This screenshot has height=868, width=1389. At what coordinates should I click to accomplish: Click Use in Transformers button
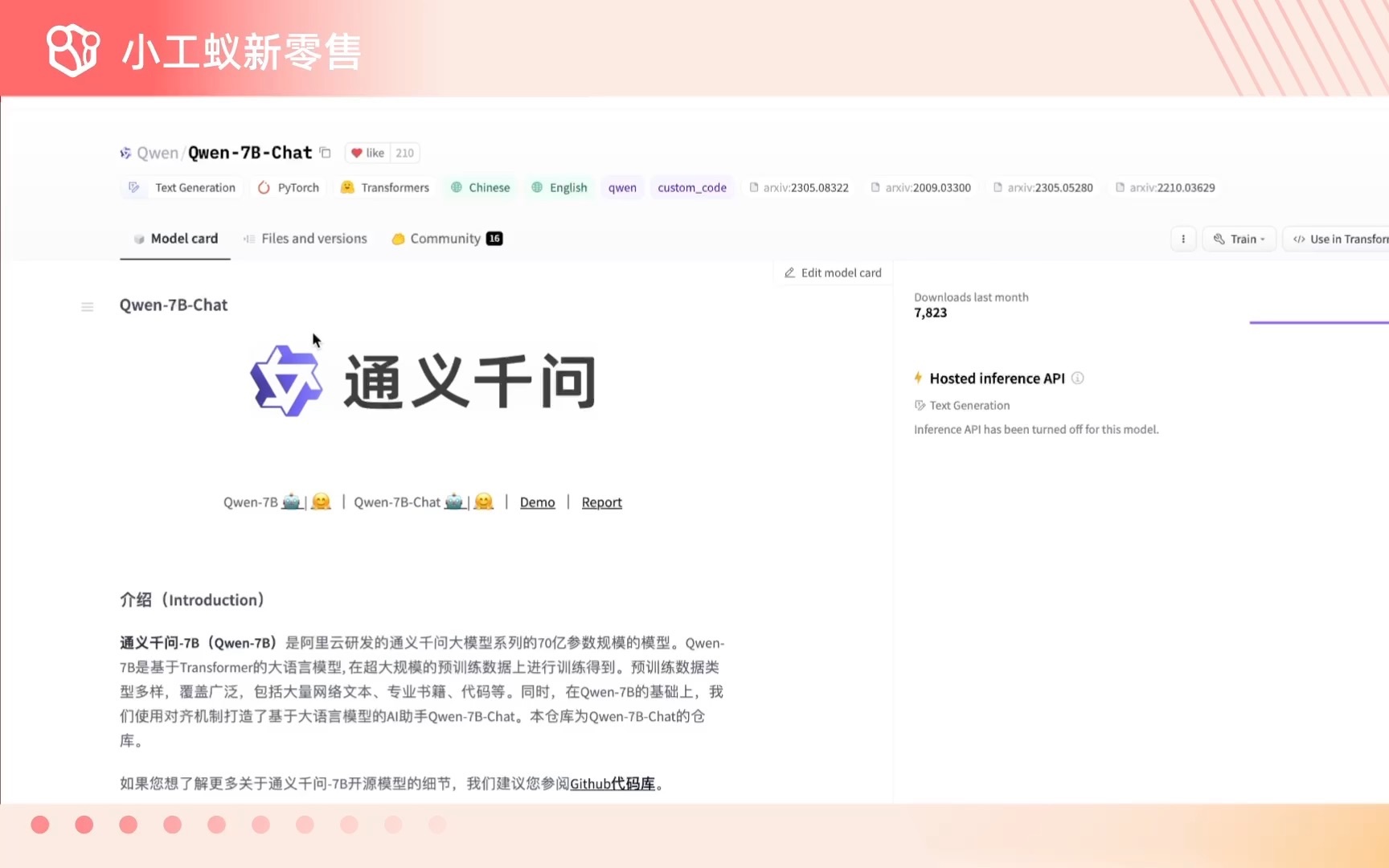pos(1336,239)
